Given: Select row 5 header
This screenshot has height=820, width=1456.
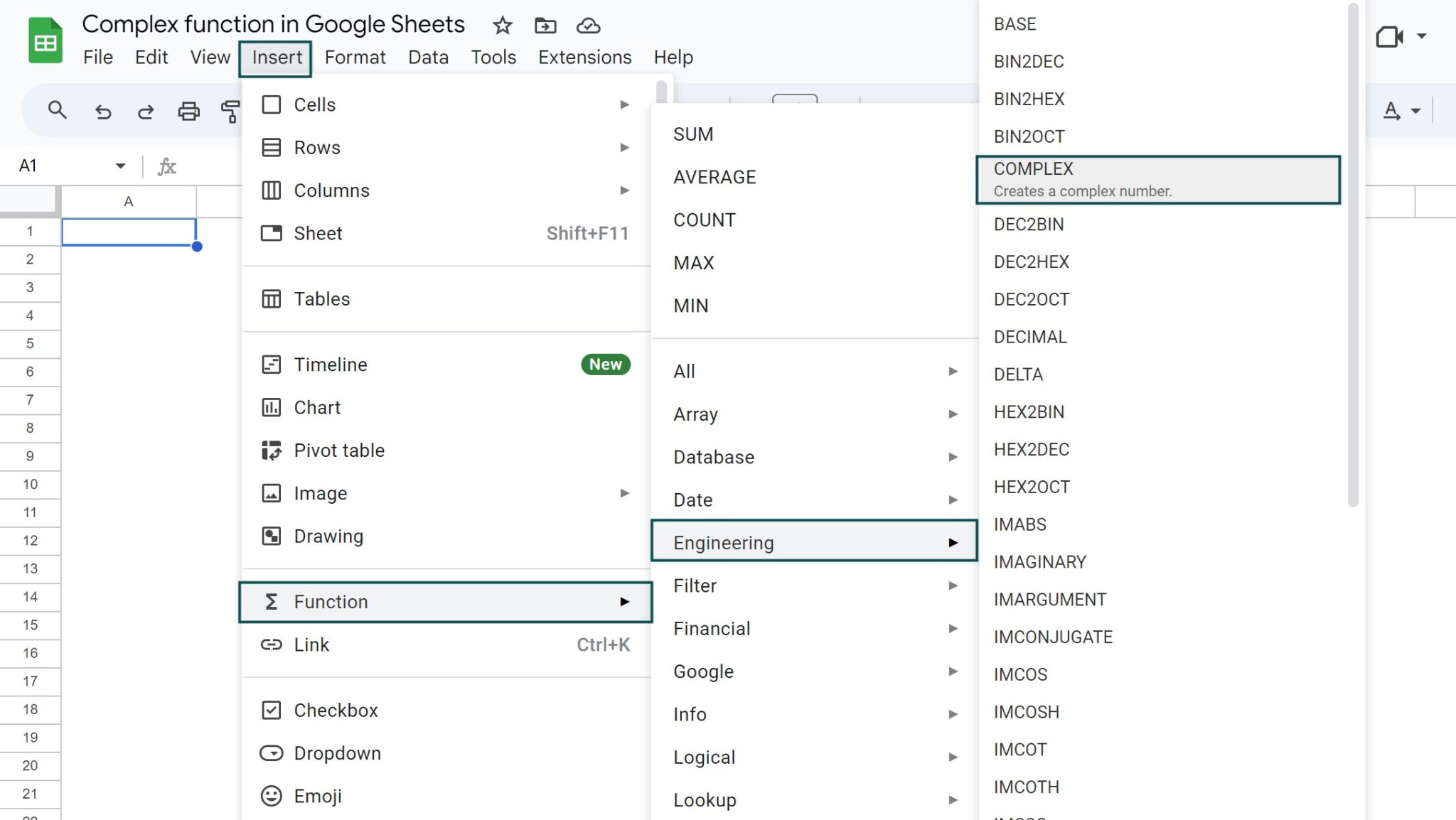Looking at the screenshot, I should 30,343.
